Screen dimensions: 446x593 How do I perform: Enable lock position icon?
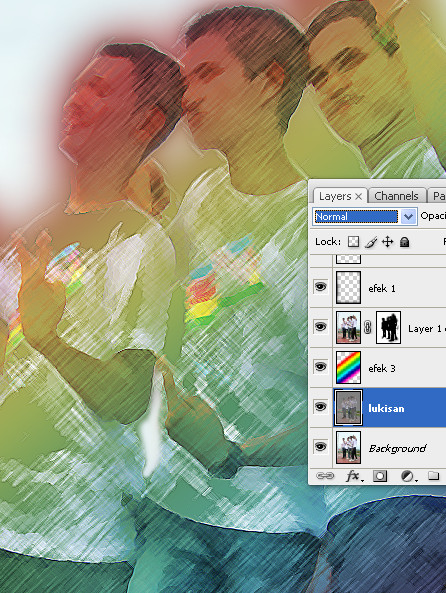387,242
